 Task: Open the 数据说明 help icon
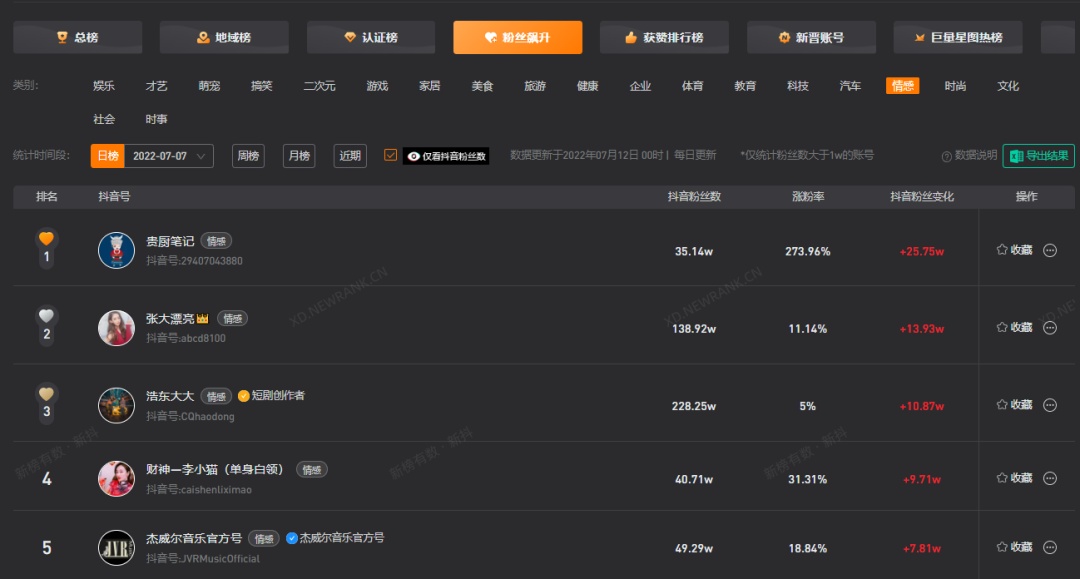946,156
